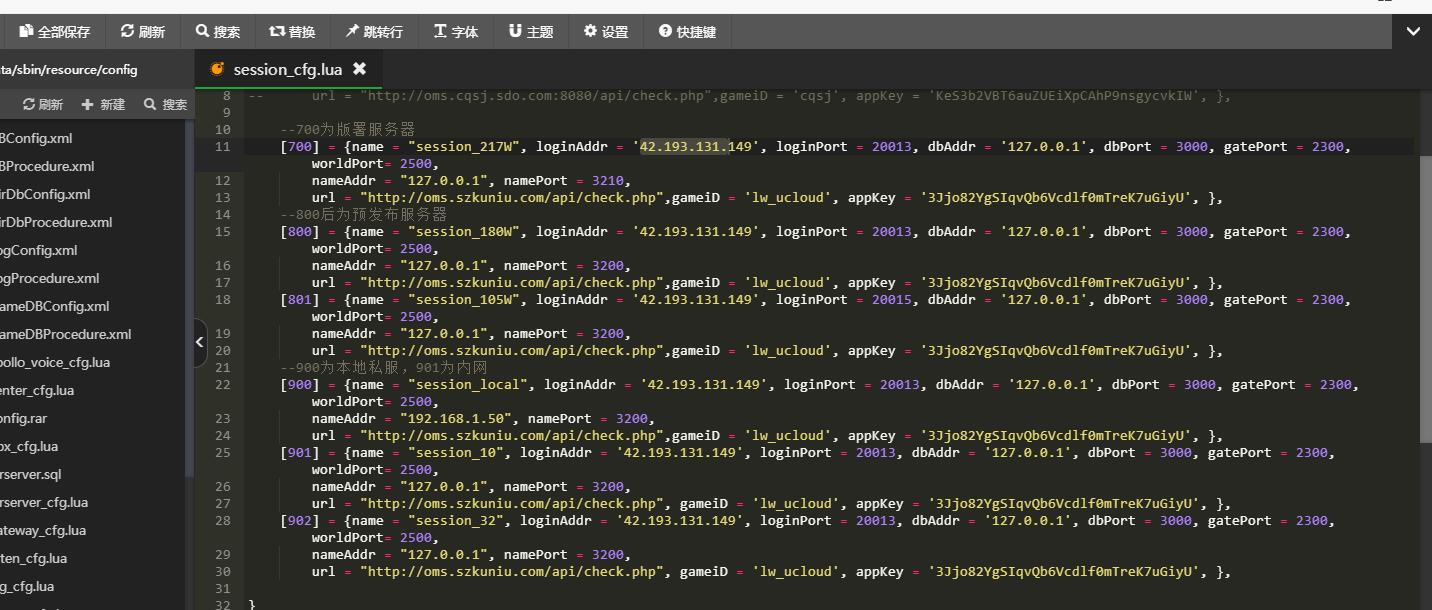Open apollo_voice_cfg.lua from the file list
1432x610 pixels.
pos(55,362)
